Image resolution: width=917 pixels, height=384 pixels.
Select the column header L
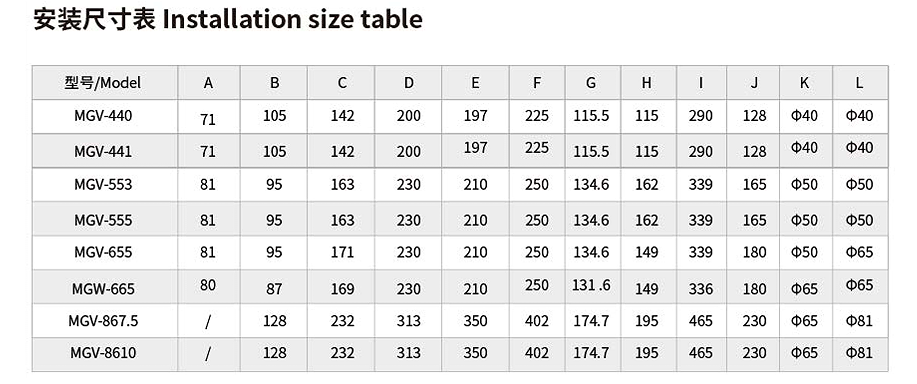click(x=859, y=83)
